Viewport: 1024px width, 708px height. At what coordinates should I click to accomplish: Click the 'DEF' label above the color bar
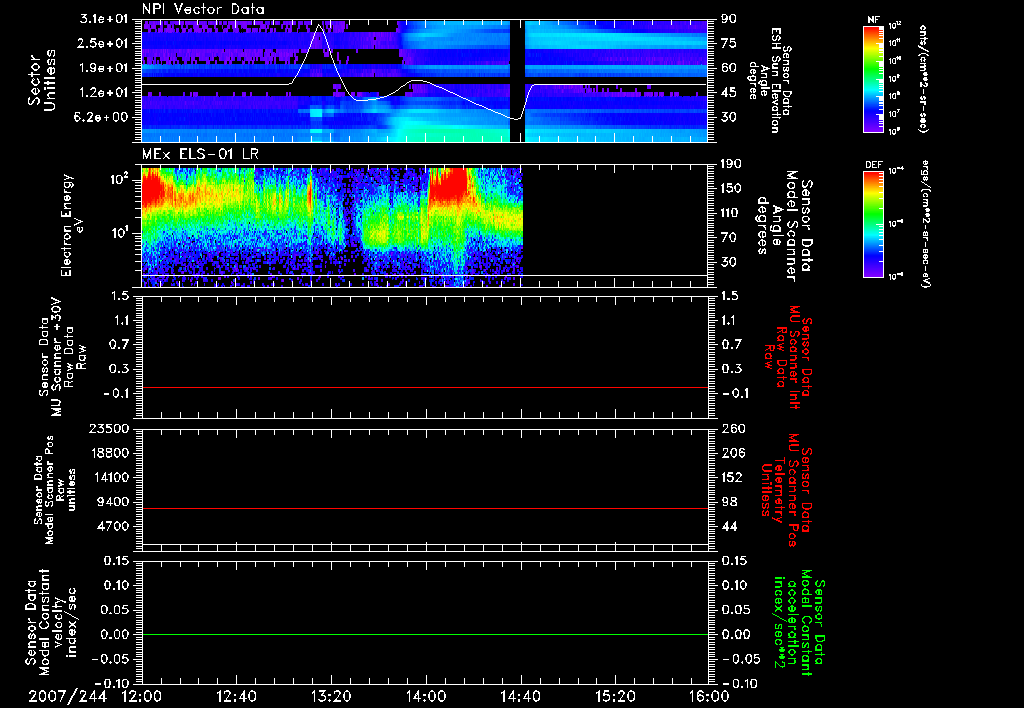(x=873, y=165)
